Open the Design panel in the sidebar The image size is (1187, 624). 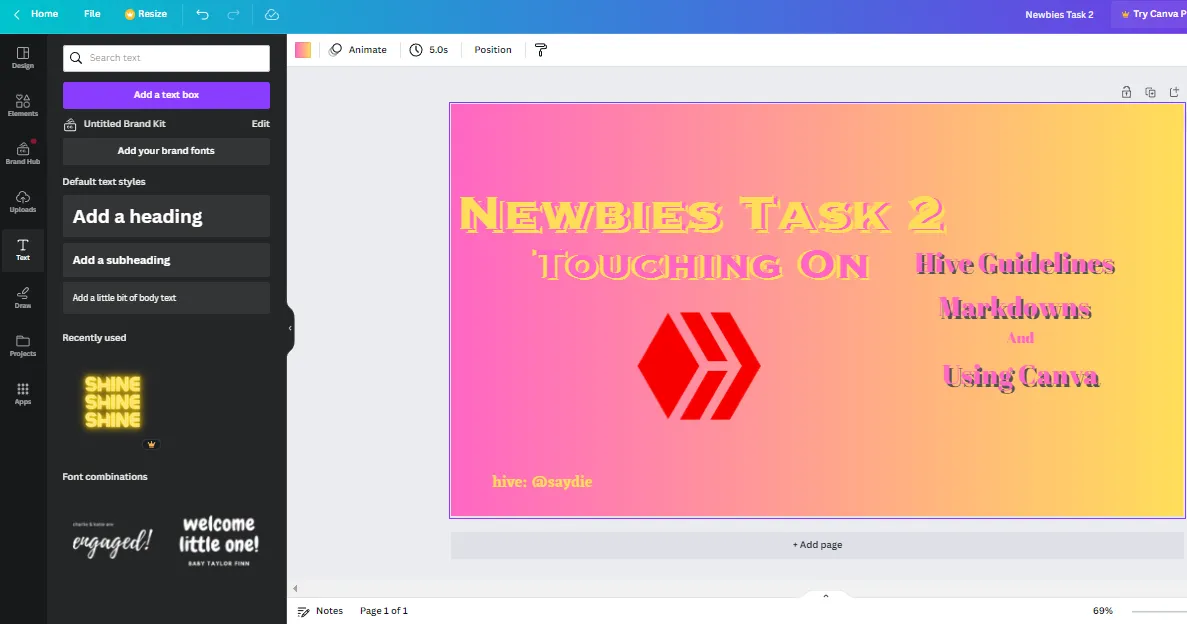[x=23, y=58]
